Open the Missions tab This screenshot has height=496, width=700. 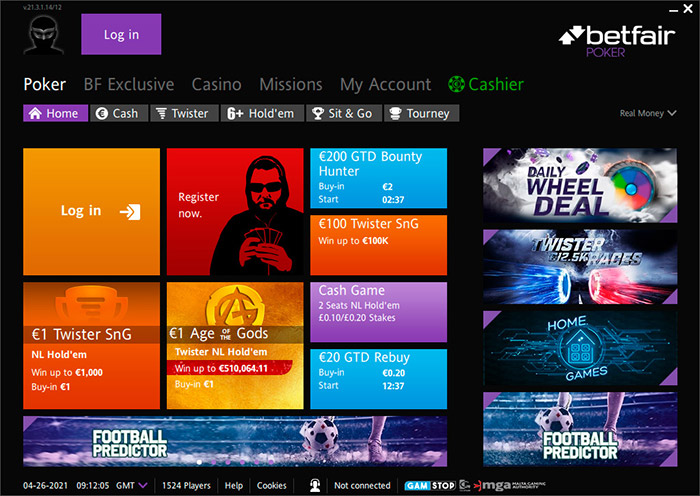[290, 85]
